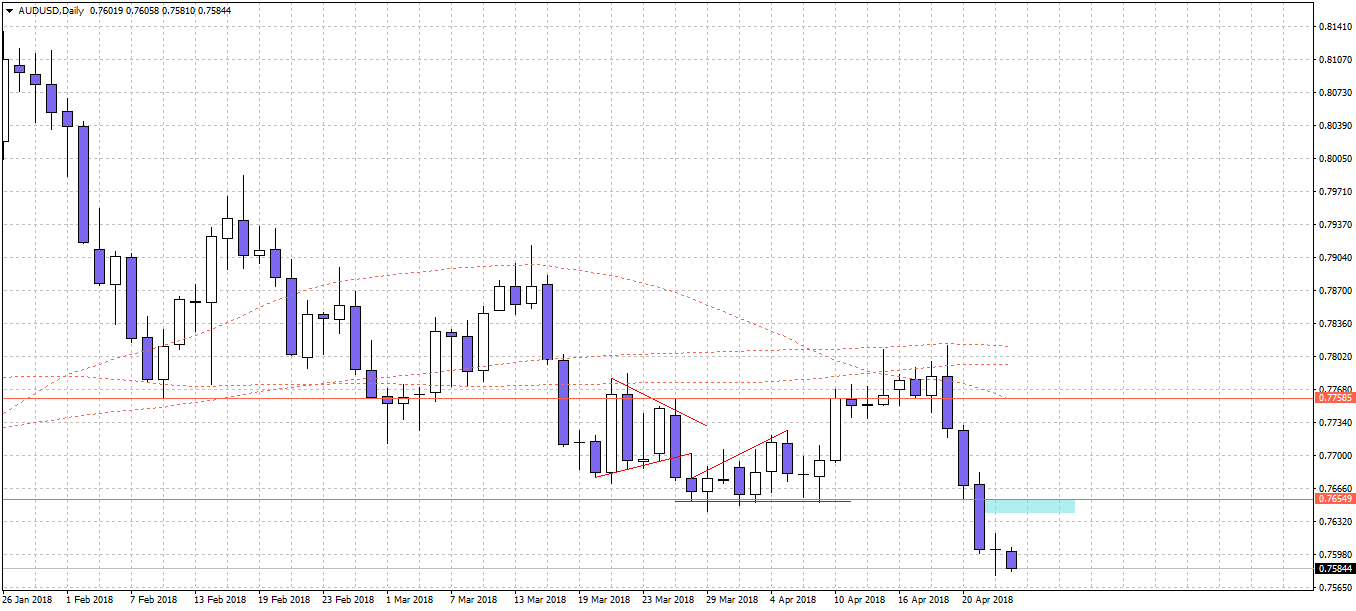Click price axis label 0.80730
The width and height of the screenshot is (1356, 611).
click(x=1337, y=93)
